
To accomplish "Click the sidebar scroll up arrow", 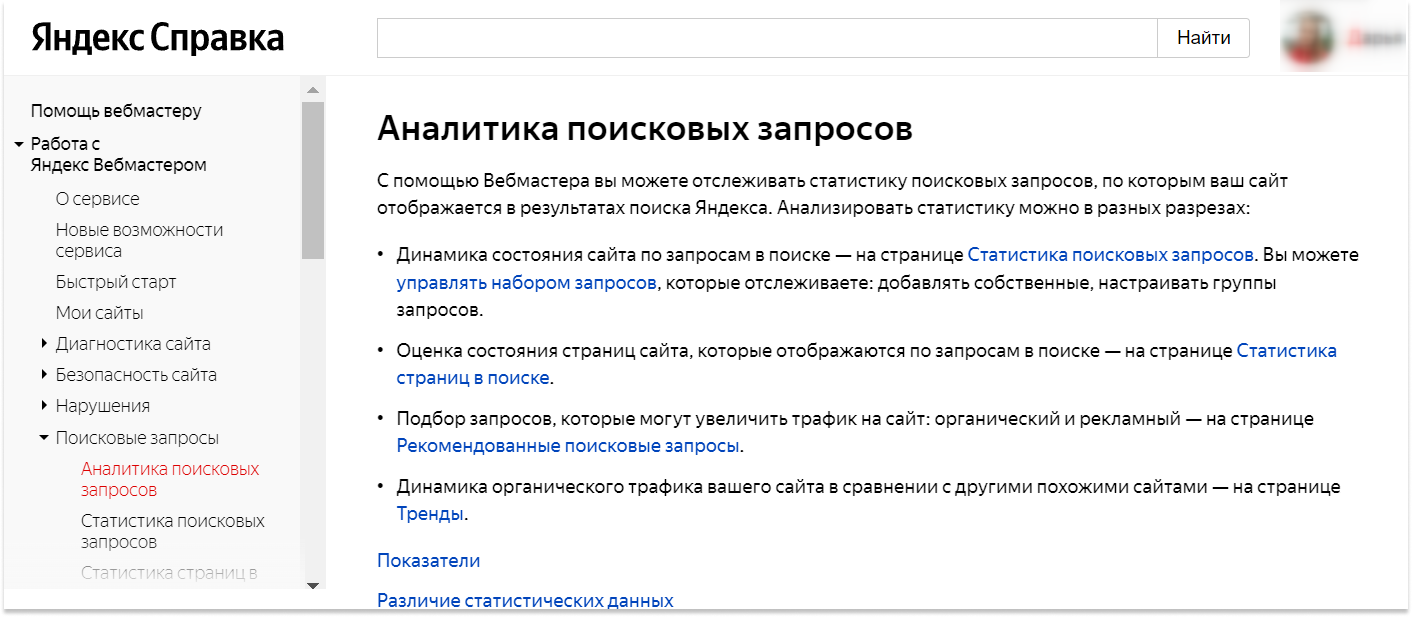I will tap(312, 89).
